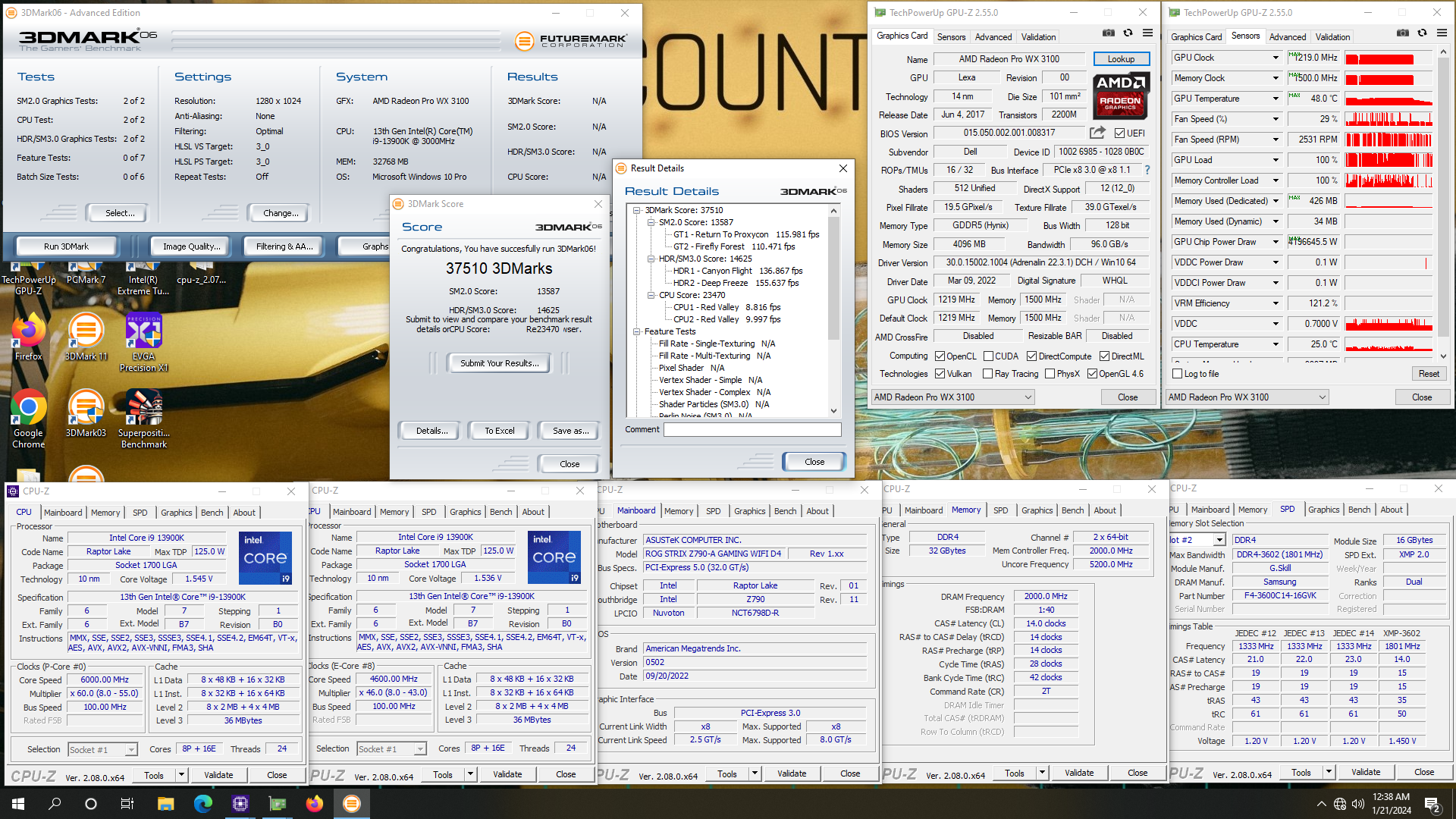The width and height of the screenshot is (1456, 819).
Task: Click the GPU-Z screenshot camera icon in Graphics Card window
Action: [x=1109, y=33]
